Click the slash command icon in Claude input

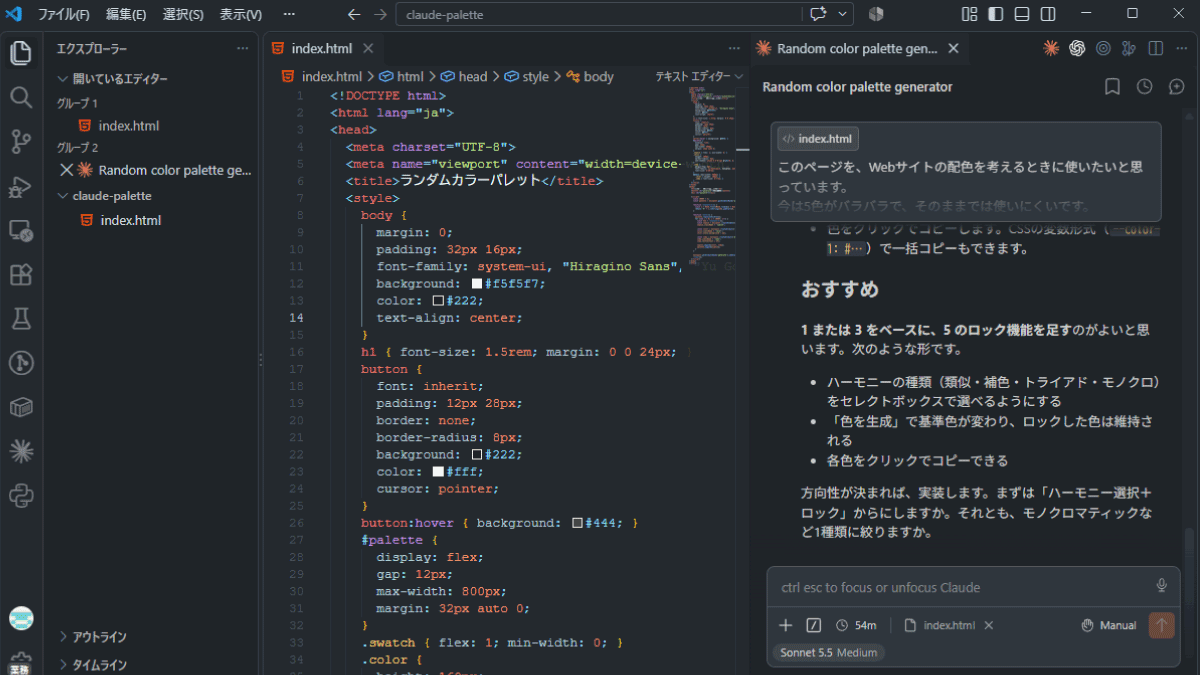pos(814,625)
